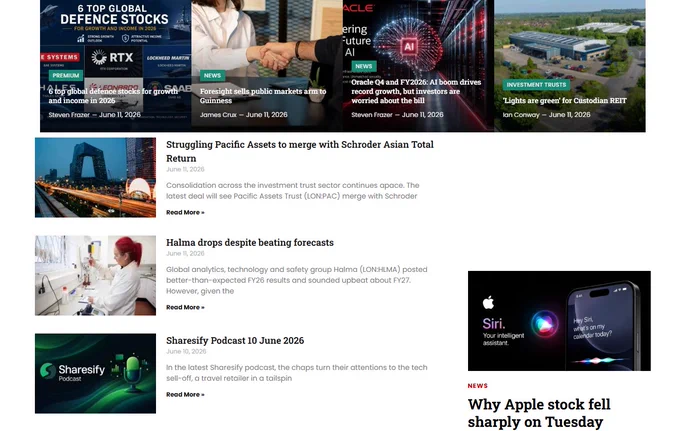Click NEWS tag on Foresight card
Viewport: 680px width, 431px height.
click(x=212, y=75)
